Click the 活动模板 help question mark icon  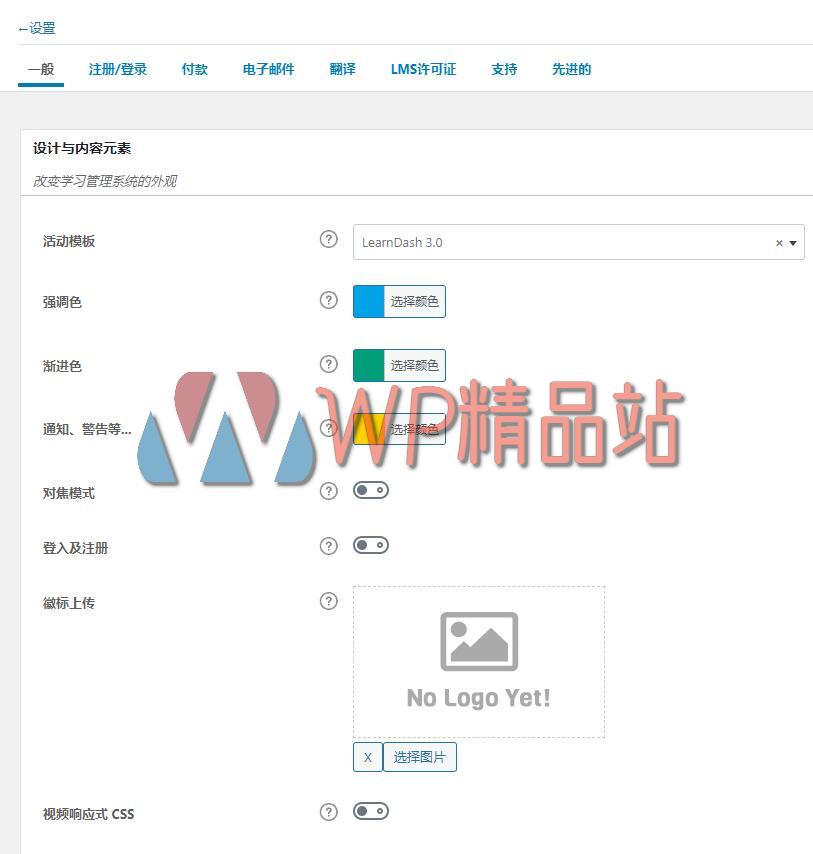point(328,239)
